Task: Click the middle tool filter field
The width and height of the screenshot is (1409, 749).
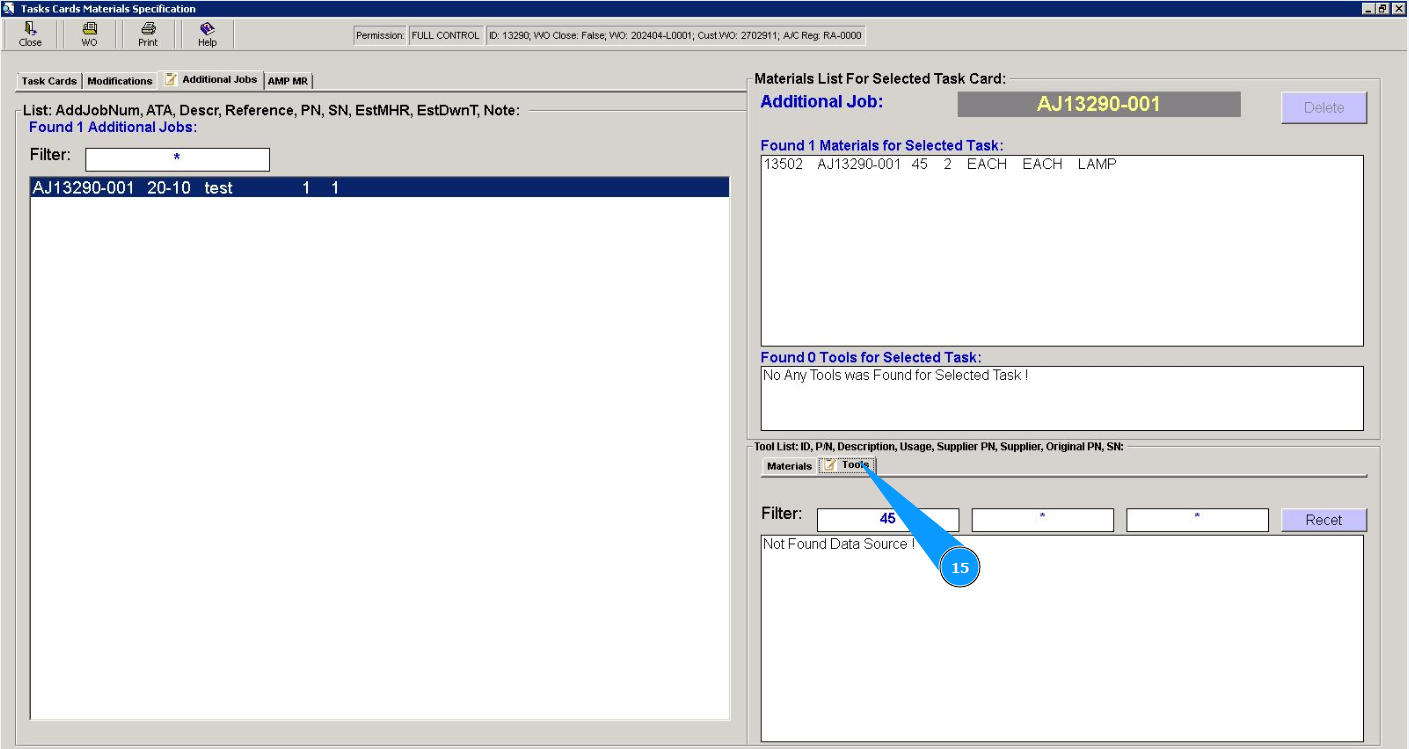Action: pyautogui.click(x=1042, y=520)
